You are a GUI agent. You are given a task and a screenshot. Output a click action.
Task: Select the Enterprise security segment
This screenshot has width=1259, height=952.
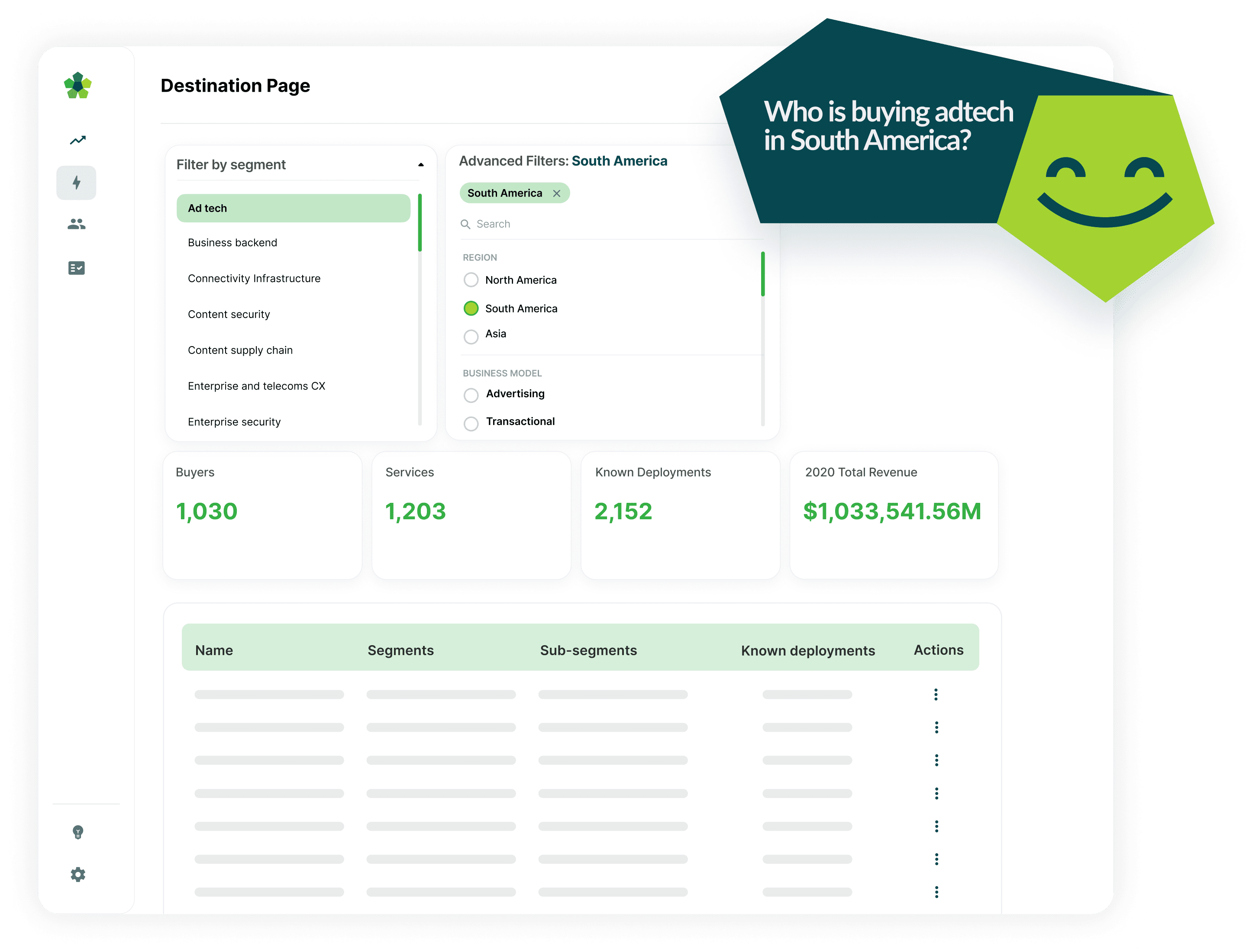pos(234,422)
